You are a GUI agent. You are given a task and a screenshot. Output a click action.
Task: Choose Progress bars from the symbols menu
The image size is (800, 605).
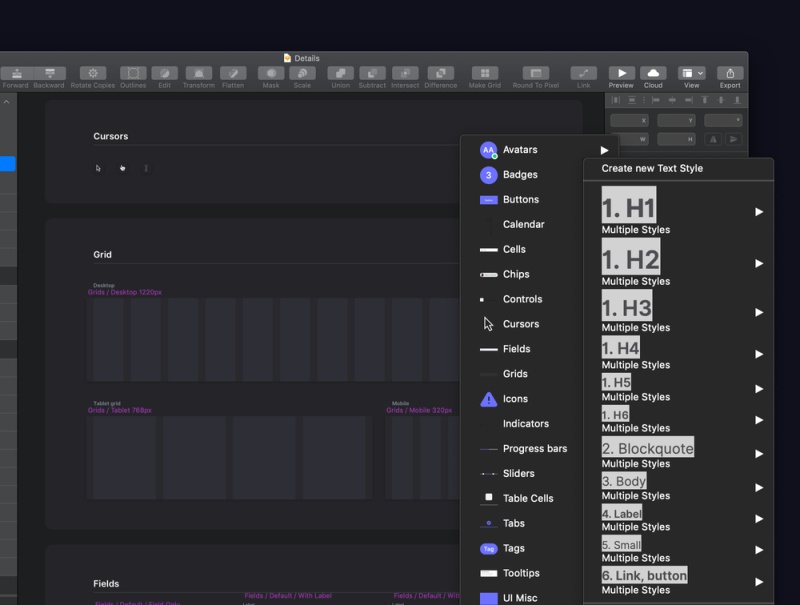(534, 449)
